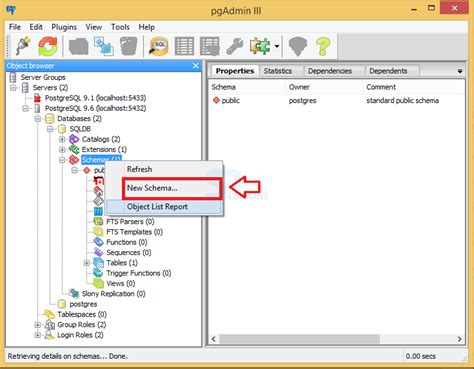Switch to the Statistics tab
Image resolution: width=474 pixels, height=369 pixels.
click(278, 71)
